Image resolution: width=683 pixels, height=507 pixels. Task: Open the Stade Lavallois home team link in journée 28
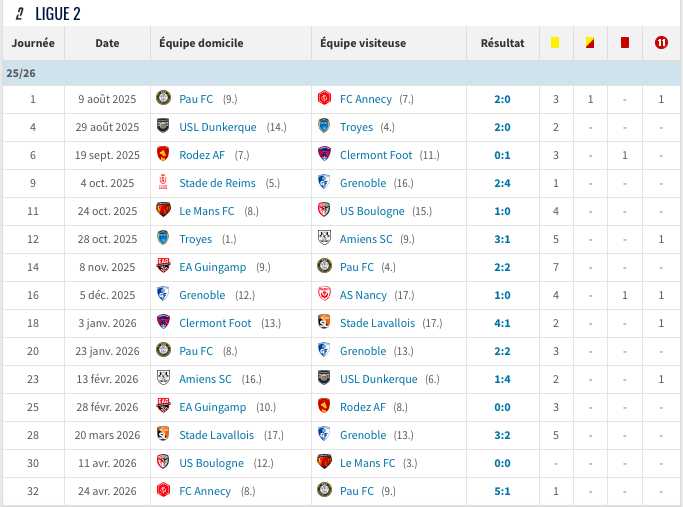tap(216, 435)
